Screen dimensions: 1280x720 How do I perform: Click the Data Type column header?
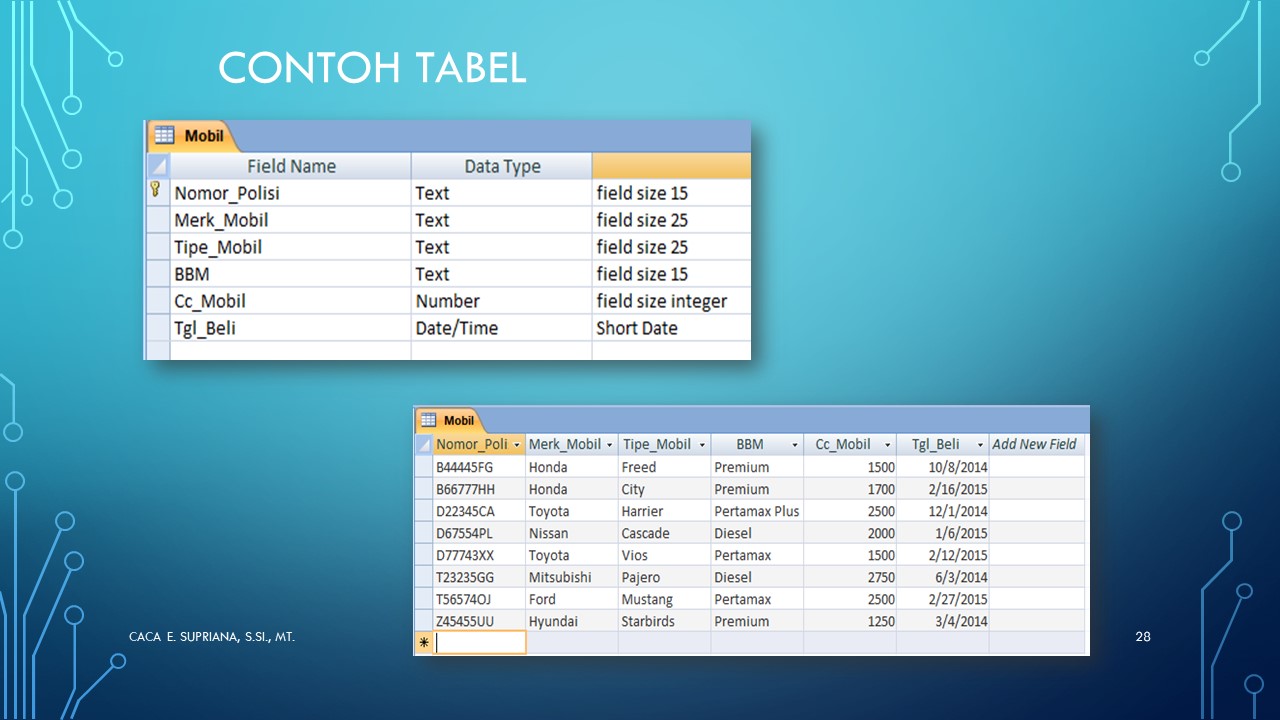click(502, 166)
